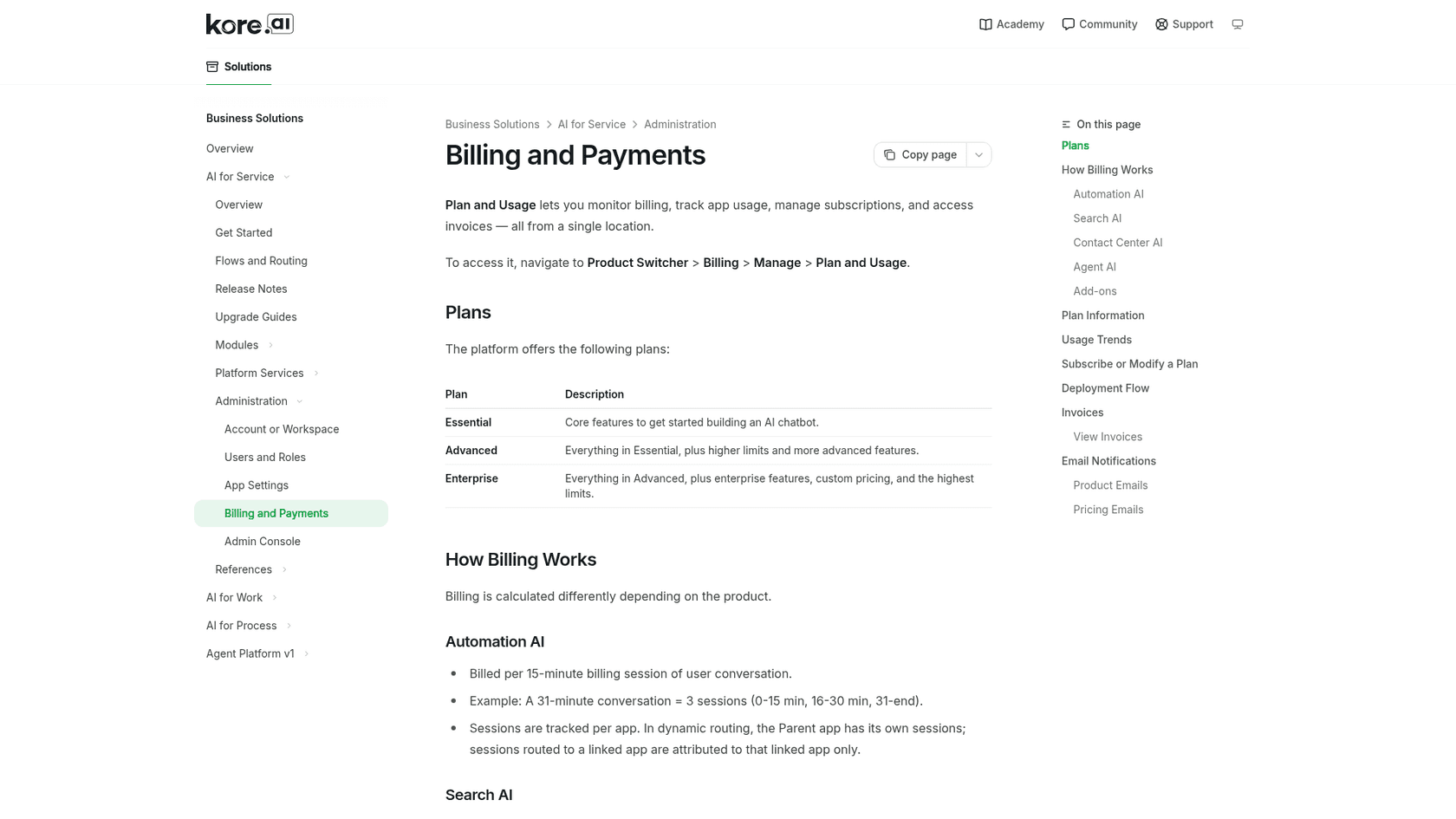This screenshot has width=1456, height=819.
Task: Jump to Contact Center AI section
Action: pyautogui.click(x=1117, y=243)
